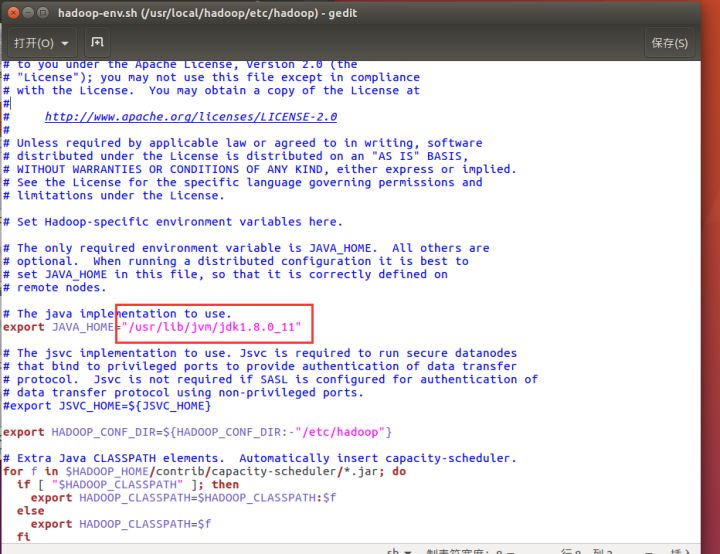The height and width of the screenshot is (554, 720).
Task: Click the '# The java implementation to use.' comment
Action: point(117,314)
